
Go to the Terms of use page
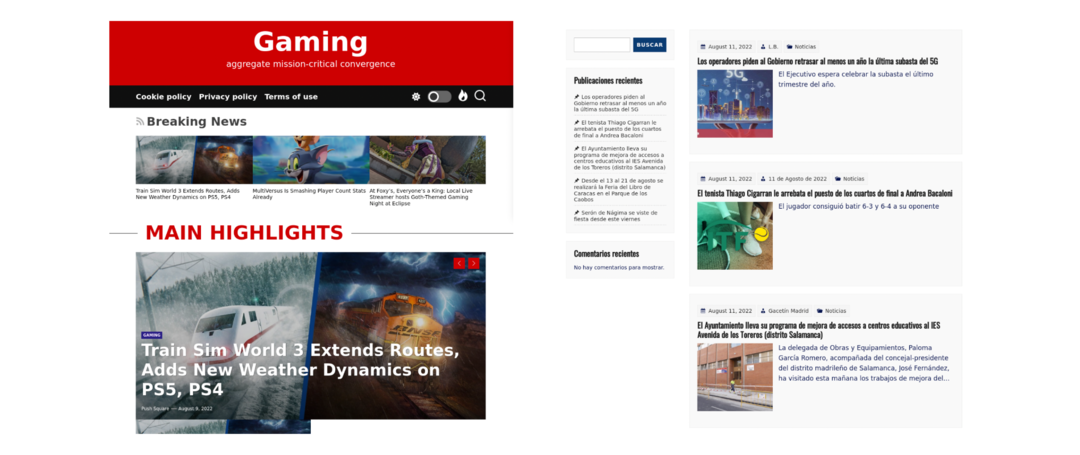(291, 97)
